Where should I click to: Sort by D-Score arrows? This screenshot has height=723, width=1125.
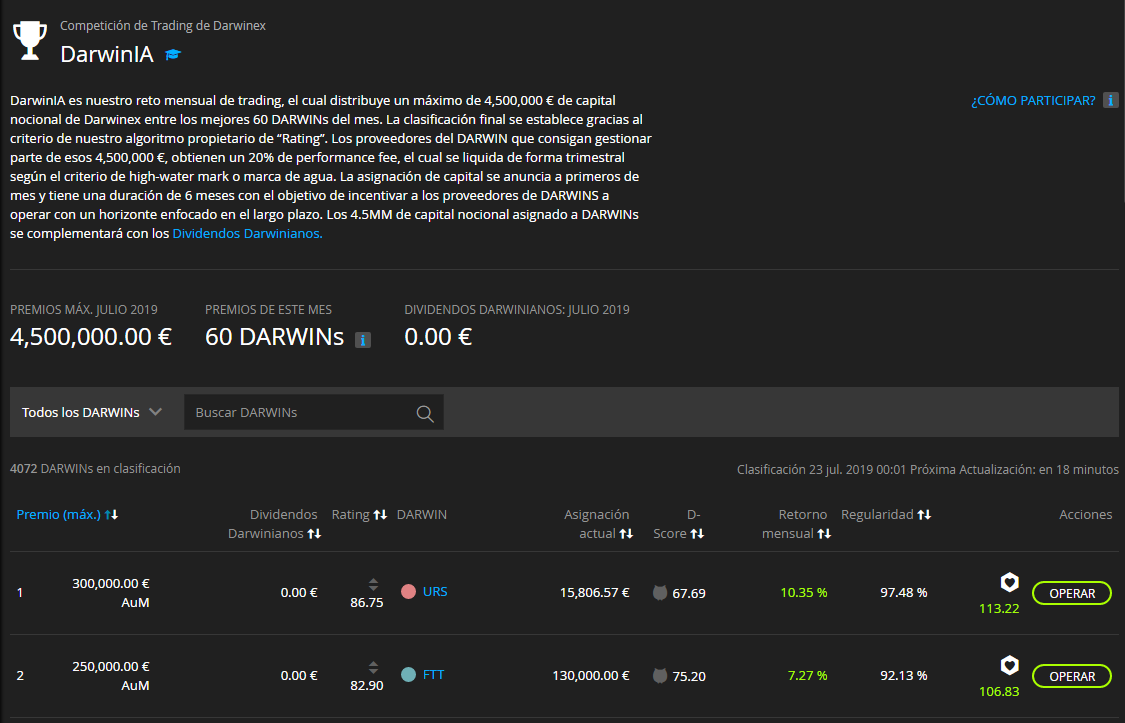[x=697, y=534]
